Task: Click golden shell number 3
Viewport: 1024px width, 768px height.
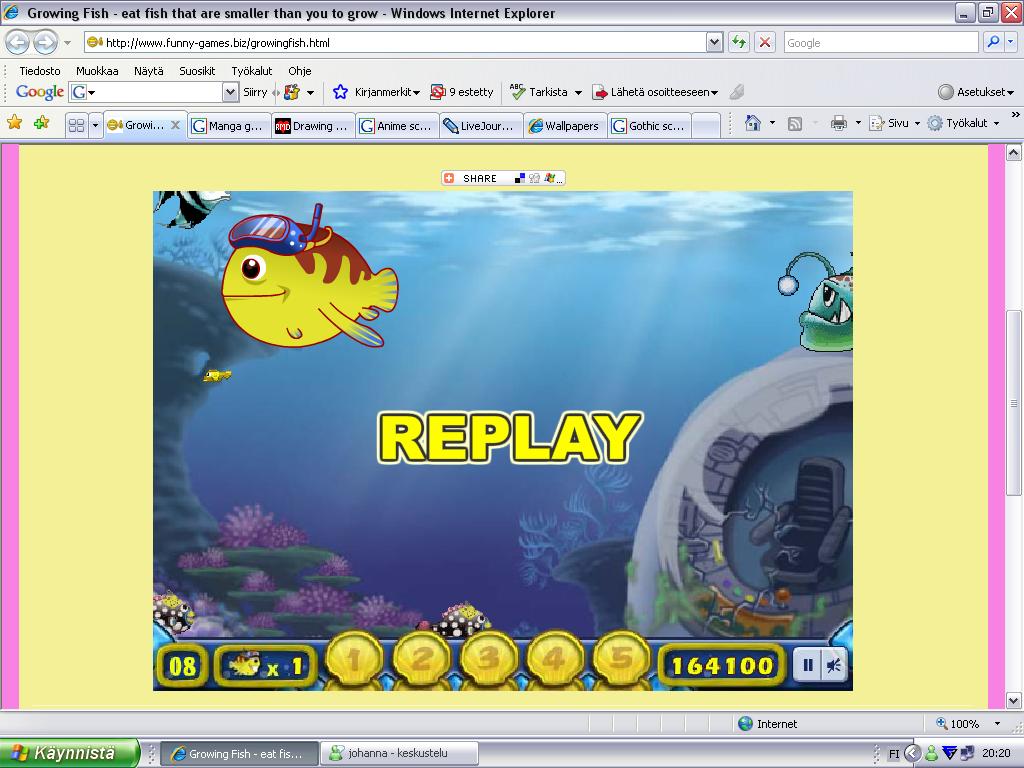Action: (488, 661)
